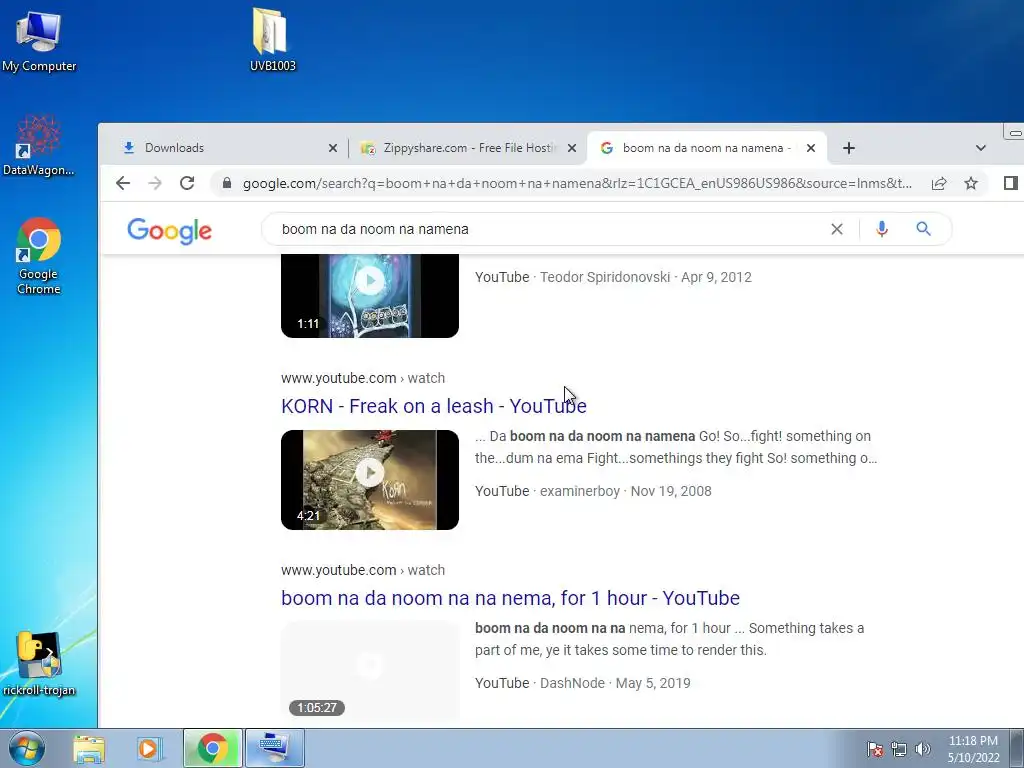Screen dimensions: 1024x768
Task: Bookmark this page with star icon
Action: point(971,184)
